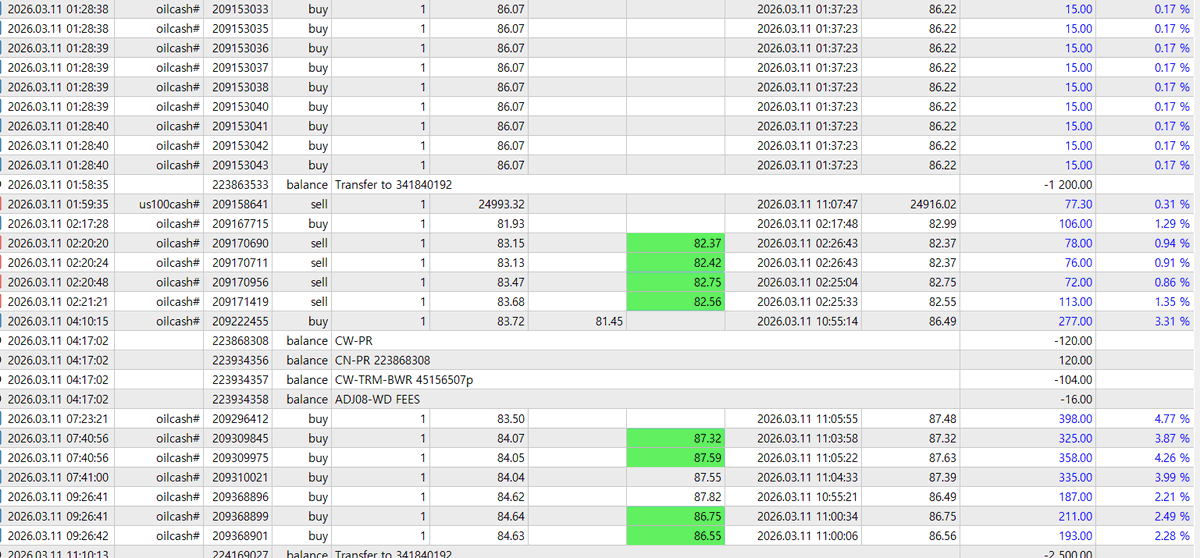Select profit value 77.30
Screen dimensions: 1200x558
pyautogui.click(x=1076, y=204)
